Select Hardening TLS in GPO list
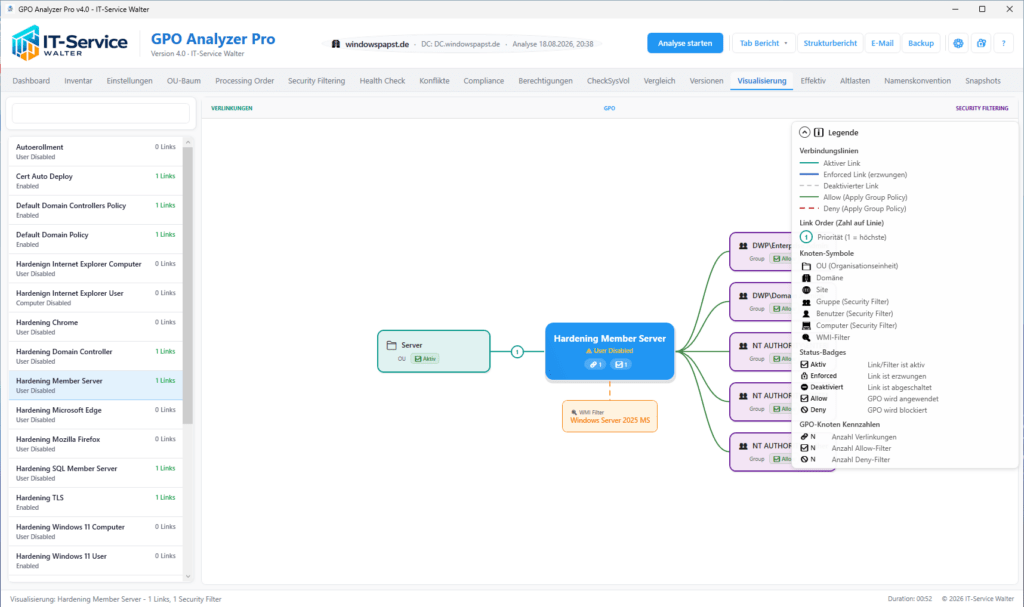This screenshot has width=1024, height=607. coord(95,502)
